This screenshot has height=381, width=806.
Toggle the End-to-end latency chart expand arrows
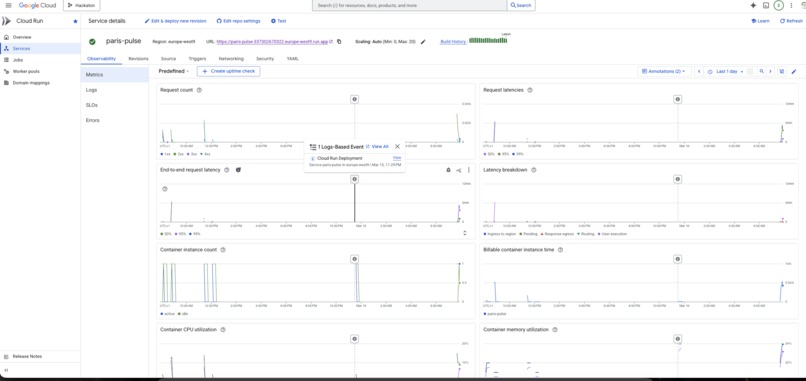click(x=465, y=233)
